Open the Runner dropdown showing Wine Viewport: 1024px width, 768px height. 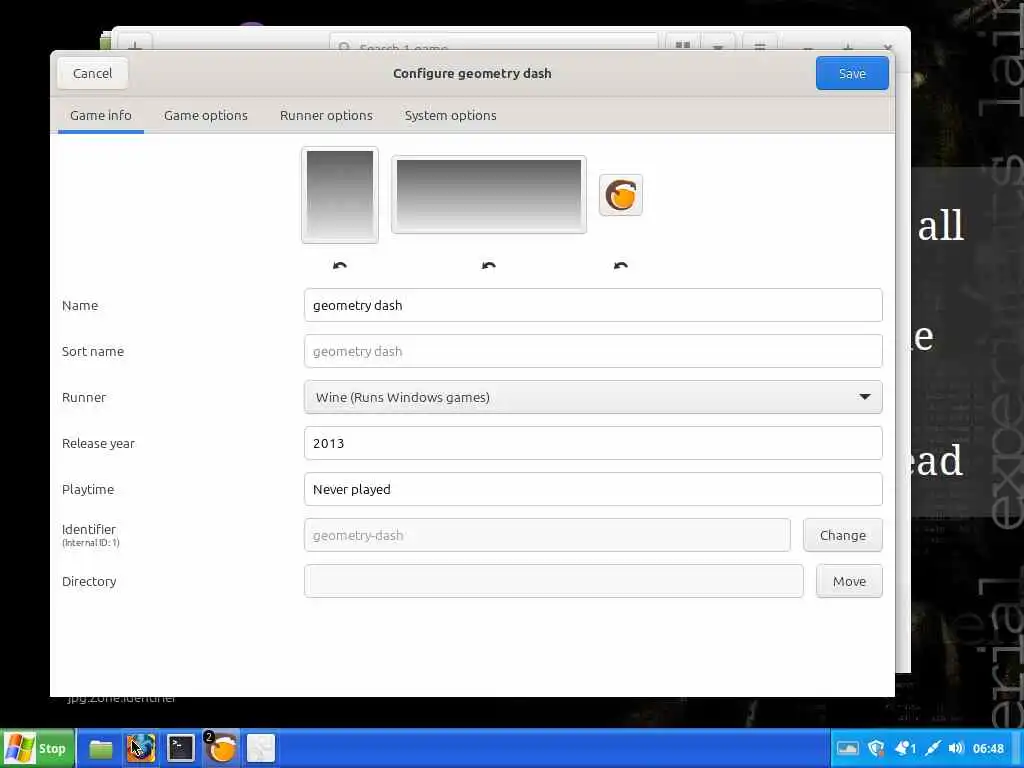click(x=593, y=397)
